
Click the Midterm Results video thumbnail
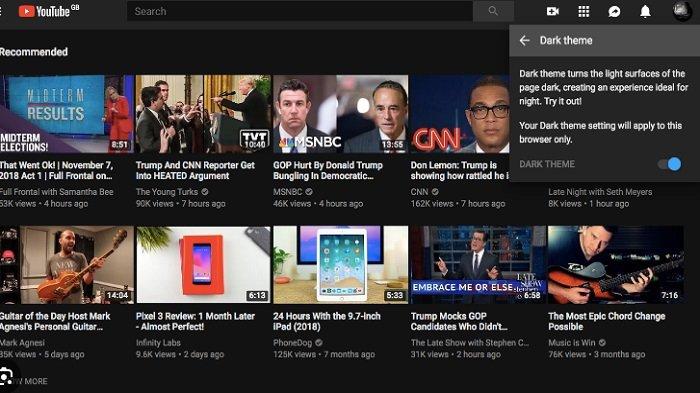pos(66,114)
